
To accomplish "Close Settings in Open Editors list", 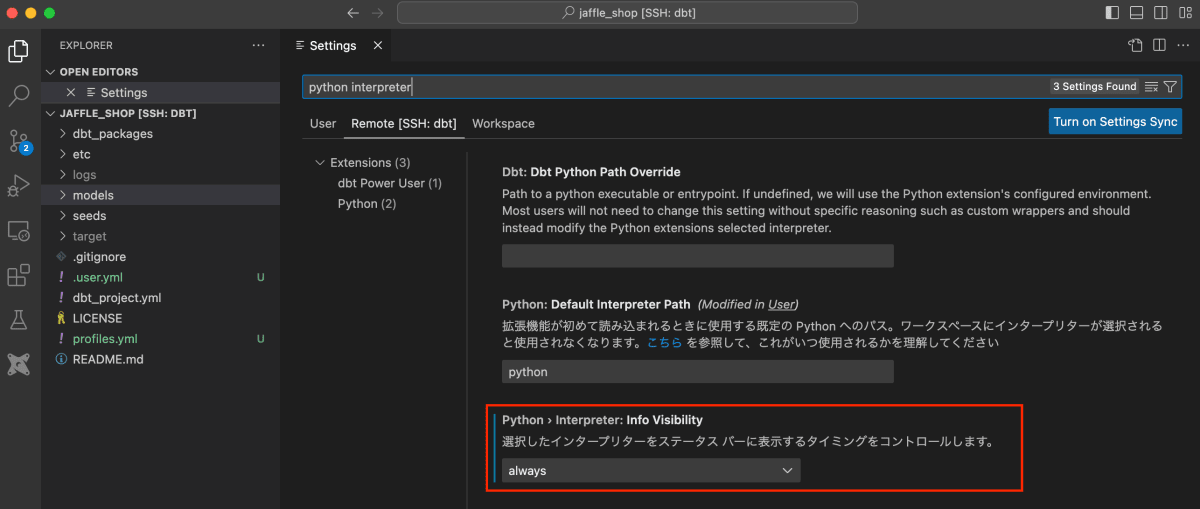I will [x=71, y=92].
